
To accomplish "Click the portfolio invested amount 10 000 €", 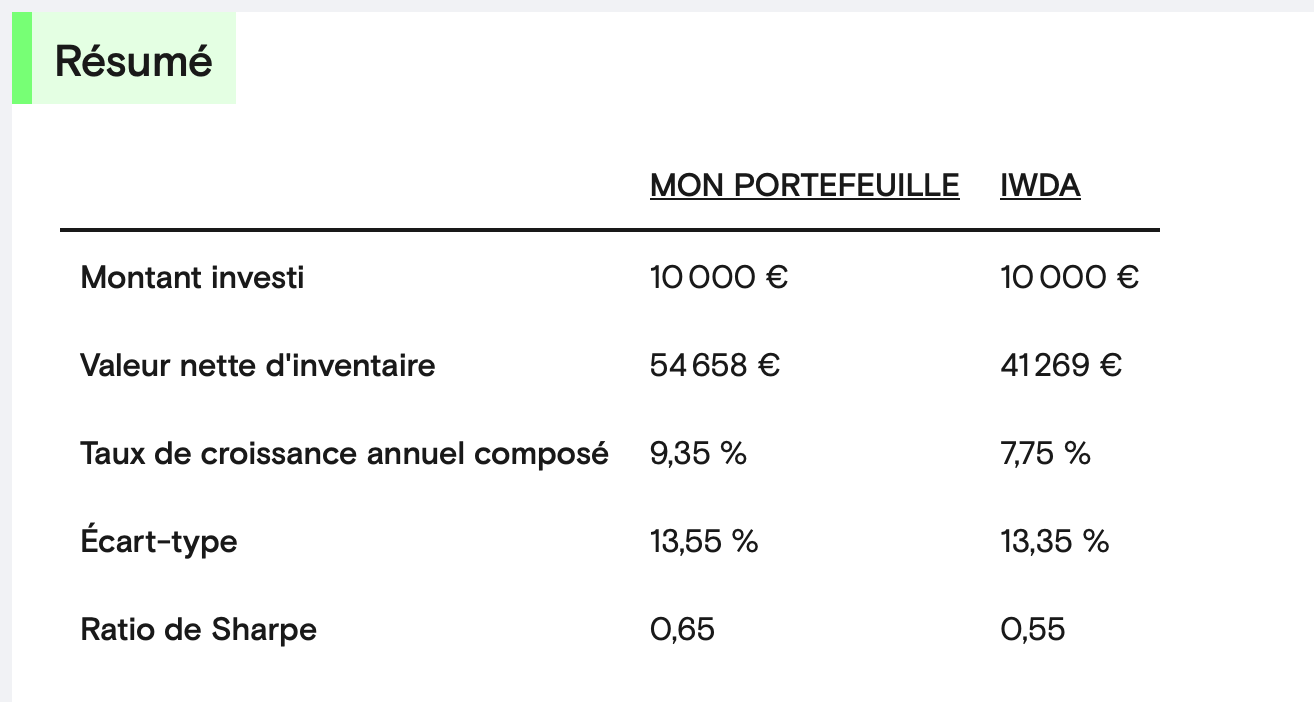I will pyautogui.click(x=719, y=277).
